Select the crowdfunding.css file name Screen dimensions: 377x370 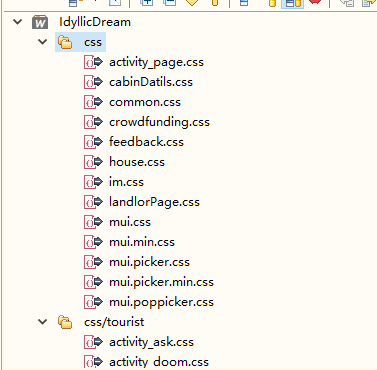pyautogui.click(x=159, y=122)
